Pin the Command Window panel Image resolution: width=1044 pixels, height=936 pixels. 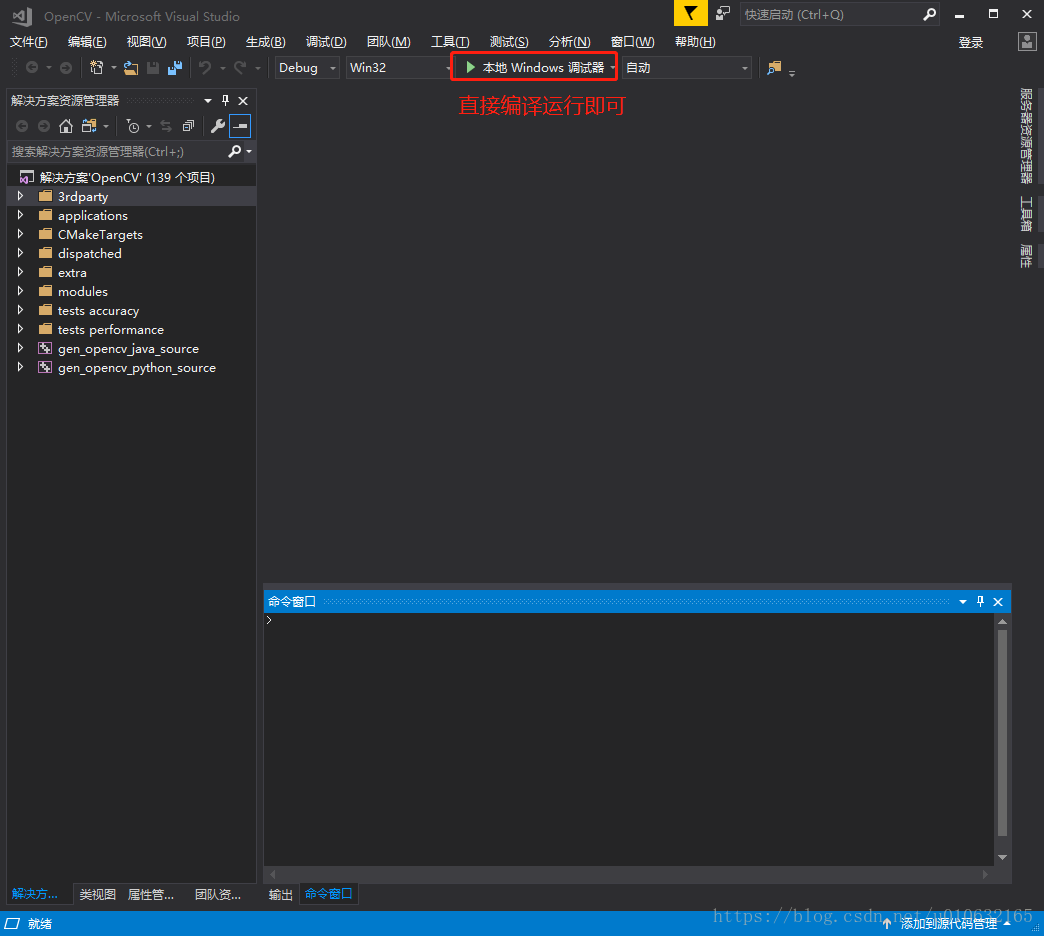[x=980, y=602]
